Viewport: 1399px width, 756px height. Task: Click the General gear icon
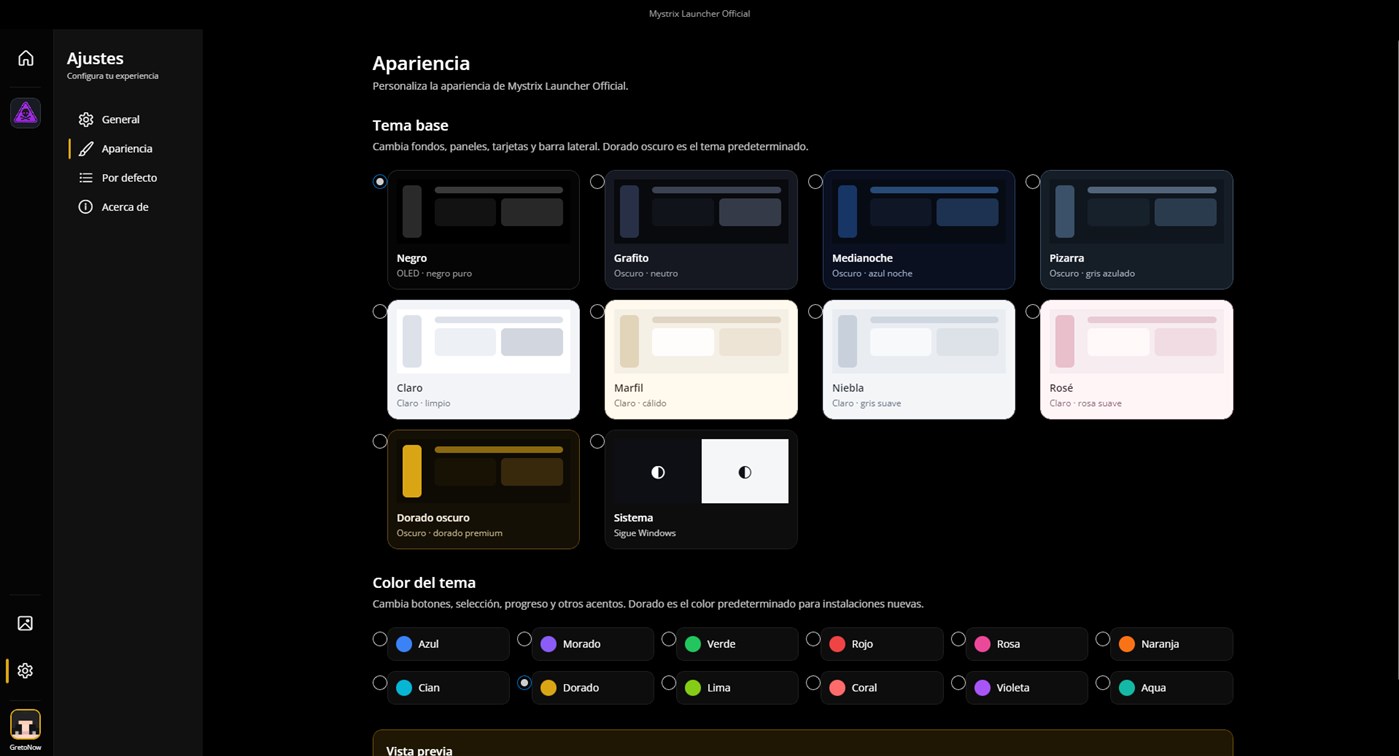pyautogui.click(x=86, y=119)
